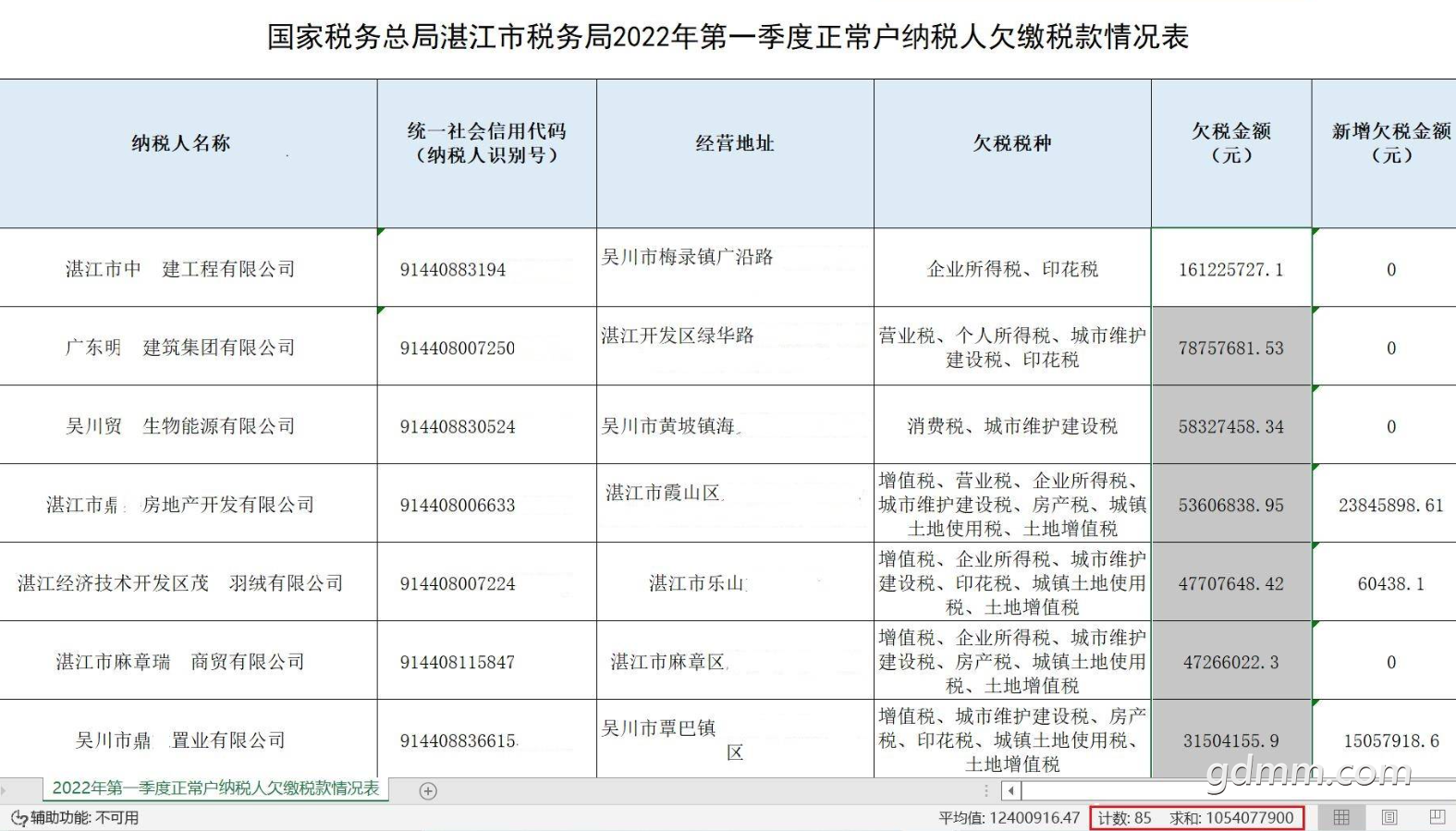Select the 新增欠税金额（元） header cell
This screenshot has width=1456, height=831.
1384,153
